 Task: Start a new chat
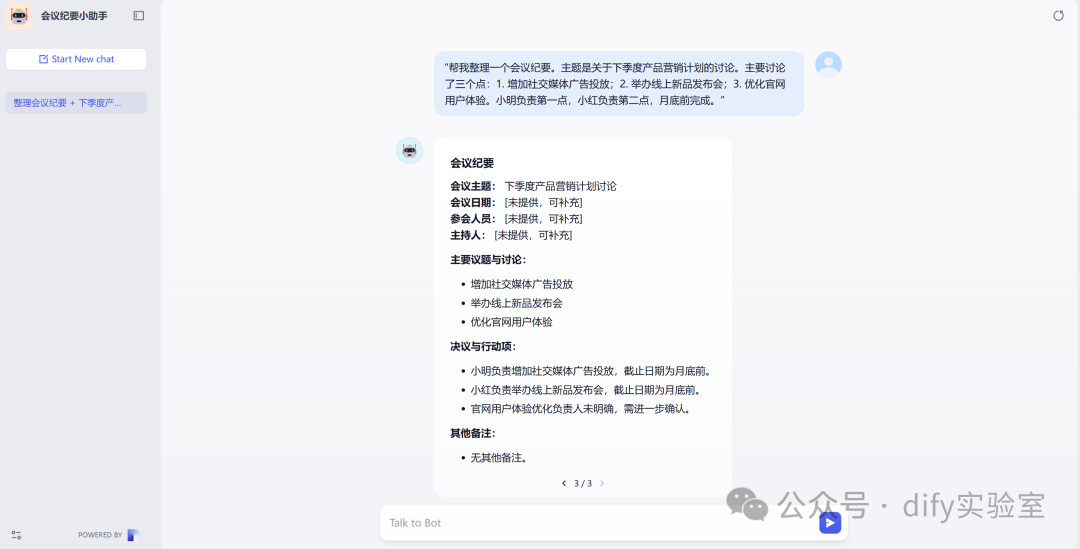tap(76, 59)
